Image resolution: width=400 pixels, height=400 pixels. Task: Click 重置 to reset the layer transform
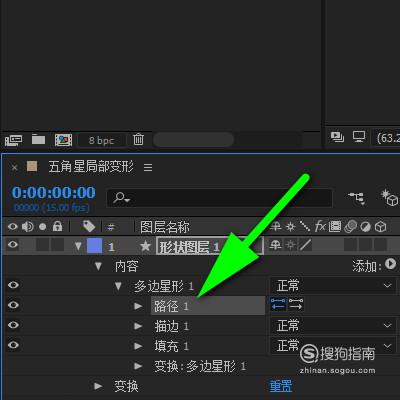click(x=281, y=386)
